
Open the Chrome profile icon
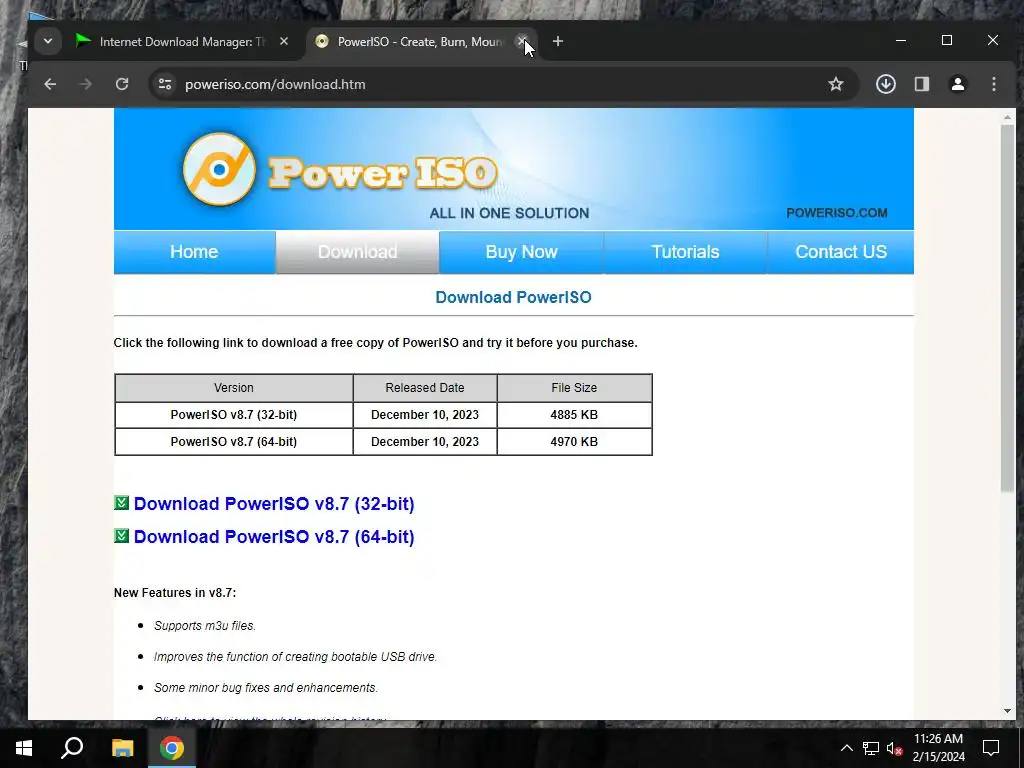(958, 84)
